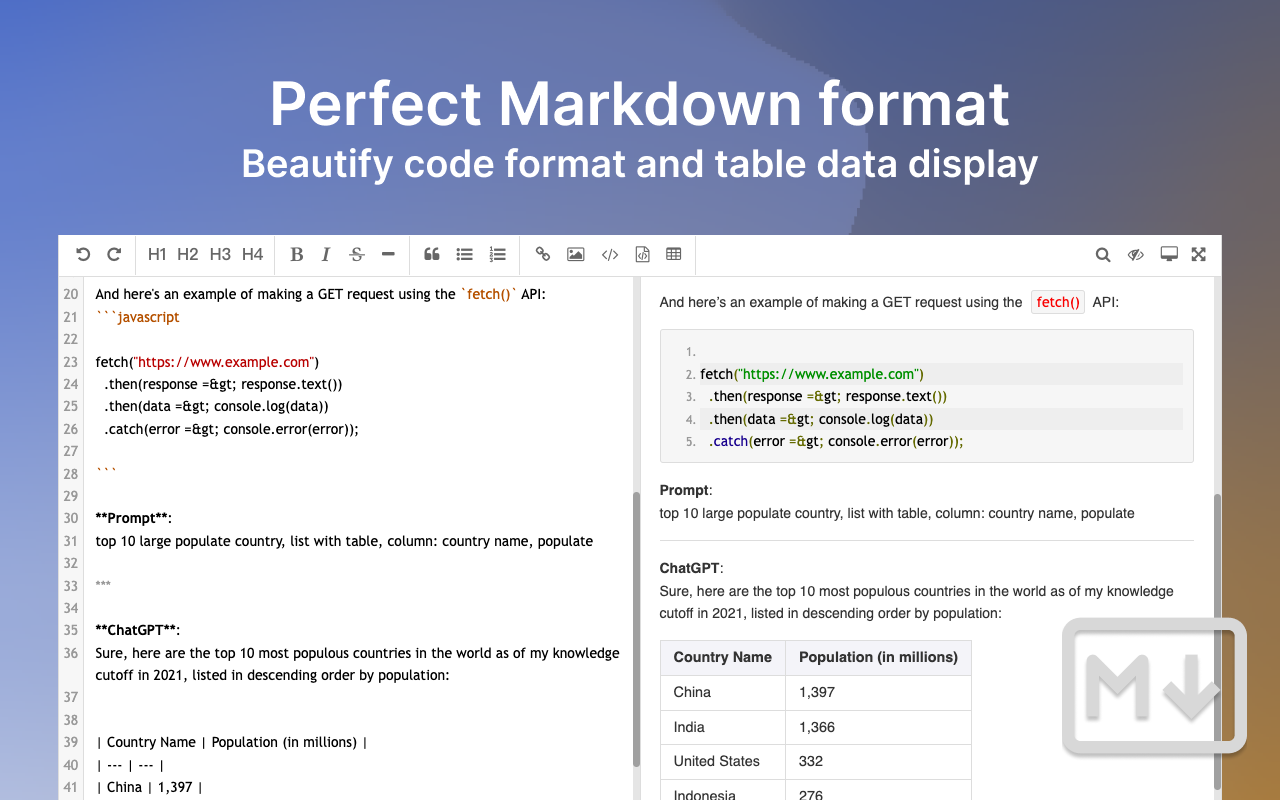Undo the last edit
The height and width of the screenshot is (800, 1280).
click(83, 255)
